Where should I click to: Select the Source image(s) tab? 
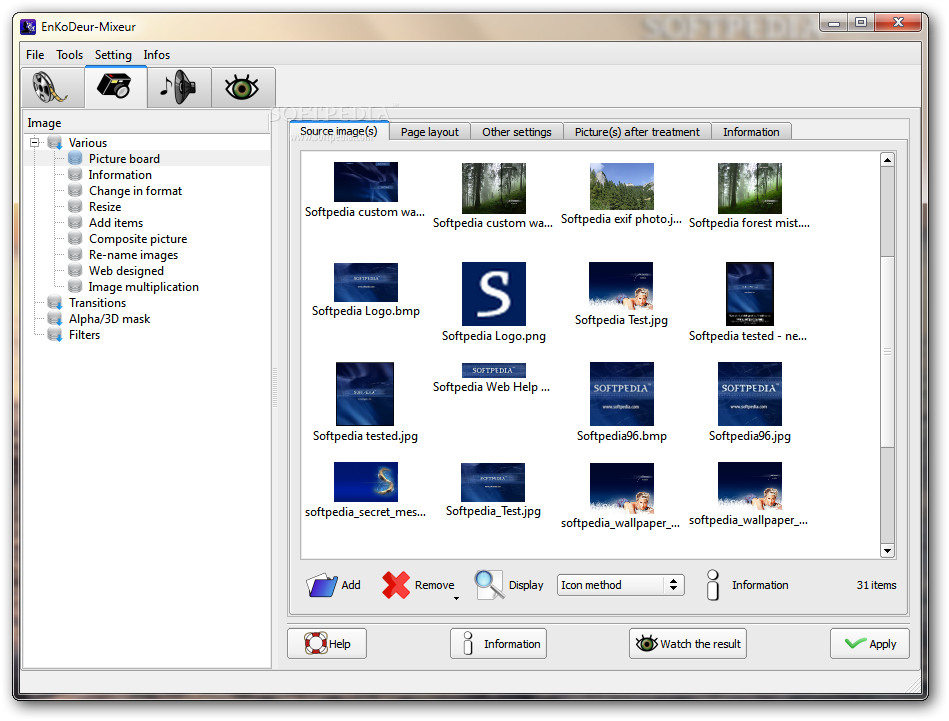(x=339, y=131)
